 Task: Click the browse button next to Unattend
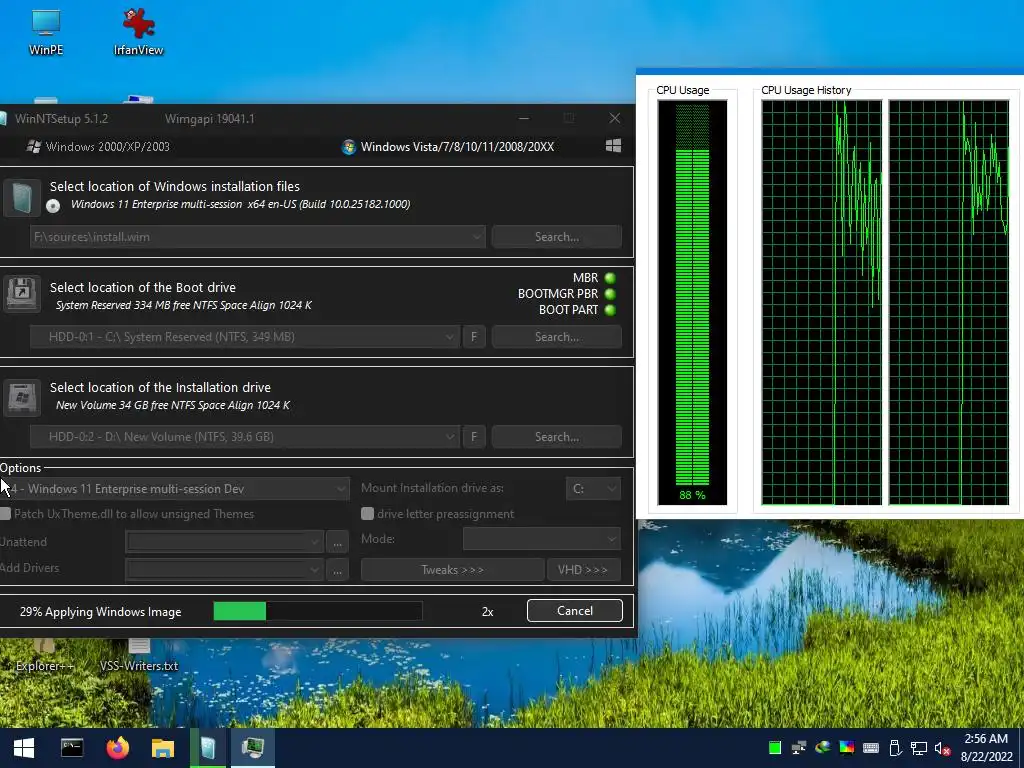click(x=337, y=541)
